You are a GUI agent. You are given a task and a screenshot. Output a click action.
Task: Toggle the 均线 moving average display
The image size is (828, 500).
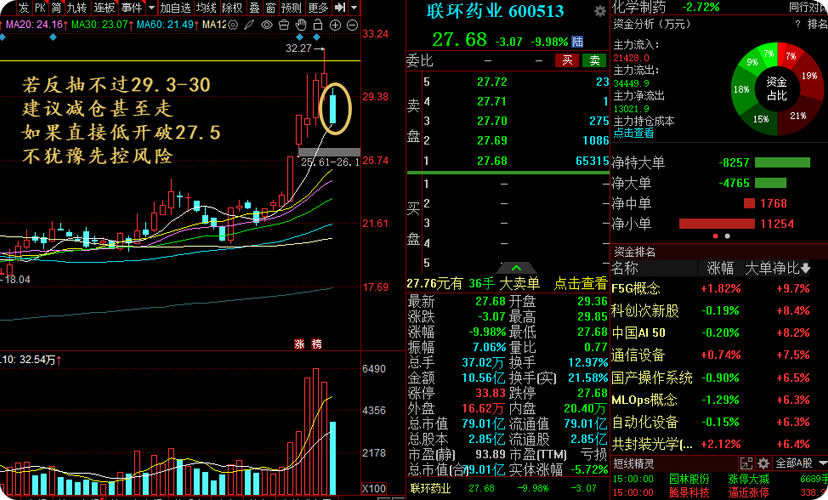(206, 7)
